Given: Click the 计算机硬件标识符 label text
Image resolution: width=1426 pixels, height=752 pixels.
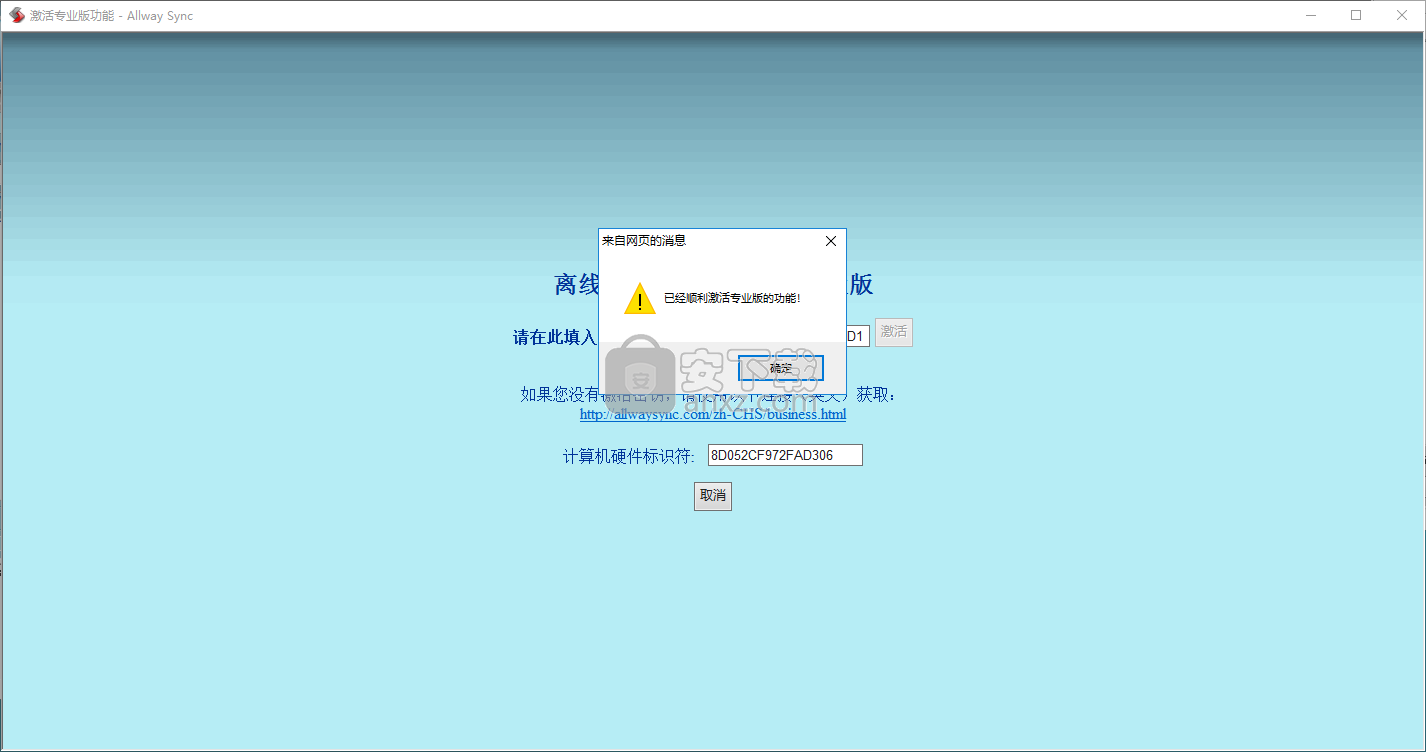Looking at the screenshot, I should (x=628, y=456).
